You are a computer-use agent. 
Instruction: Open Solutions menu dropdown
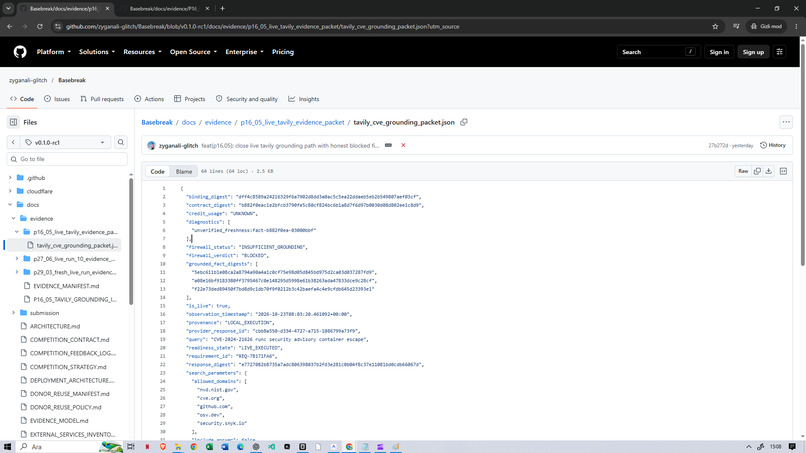click(x=97, y=52)
